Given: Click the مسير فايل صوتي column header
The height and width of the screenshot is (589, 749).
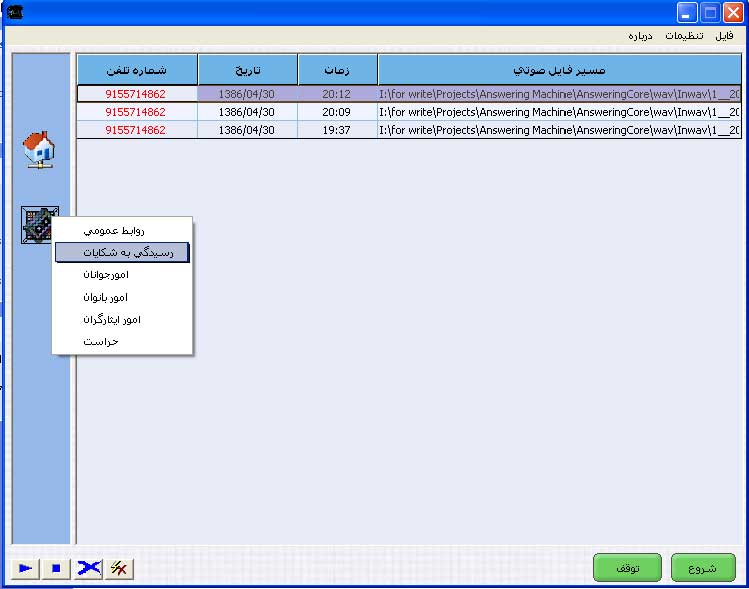Looking at the screenshot, I should tap(559, 70).
